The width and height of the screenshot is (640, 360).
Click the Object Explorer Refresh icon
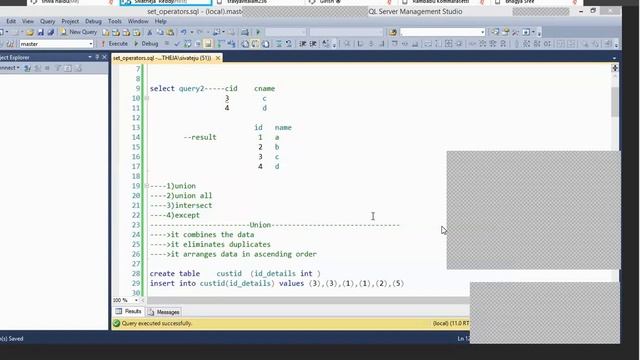click(68, 68)
